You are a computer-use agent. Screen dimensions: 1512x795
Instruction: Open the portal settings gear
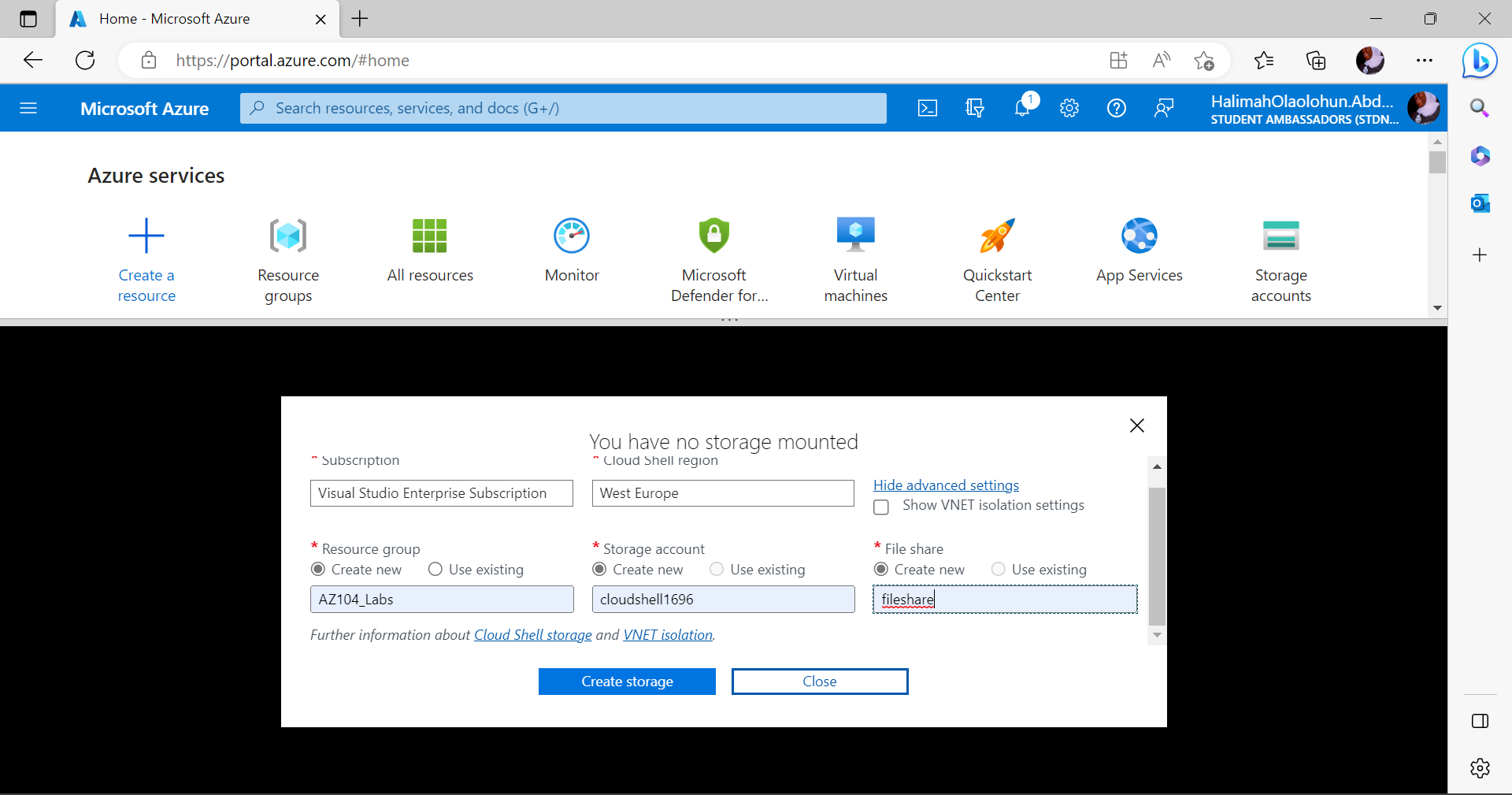point(1069,108)
